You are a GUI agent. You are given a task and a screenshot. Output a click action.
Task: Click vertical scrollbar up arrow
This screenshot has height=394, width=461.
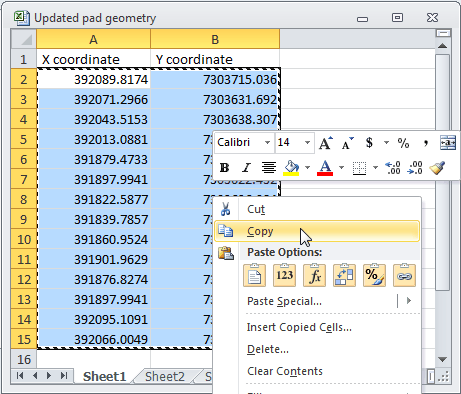coord(442,46)
